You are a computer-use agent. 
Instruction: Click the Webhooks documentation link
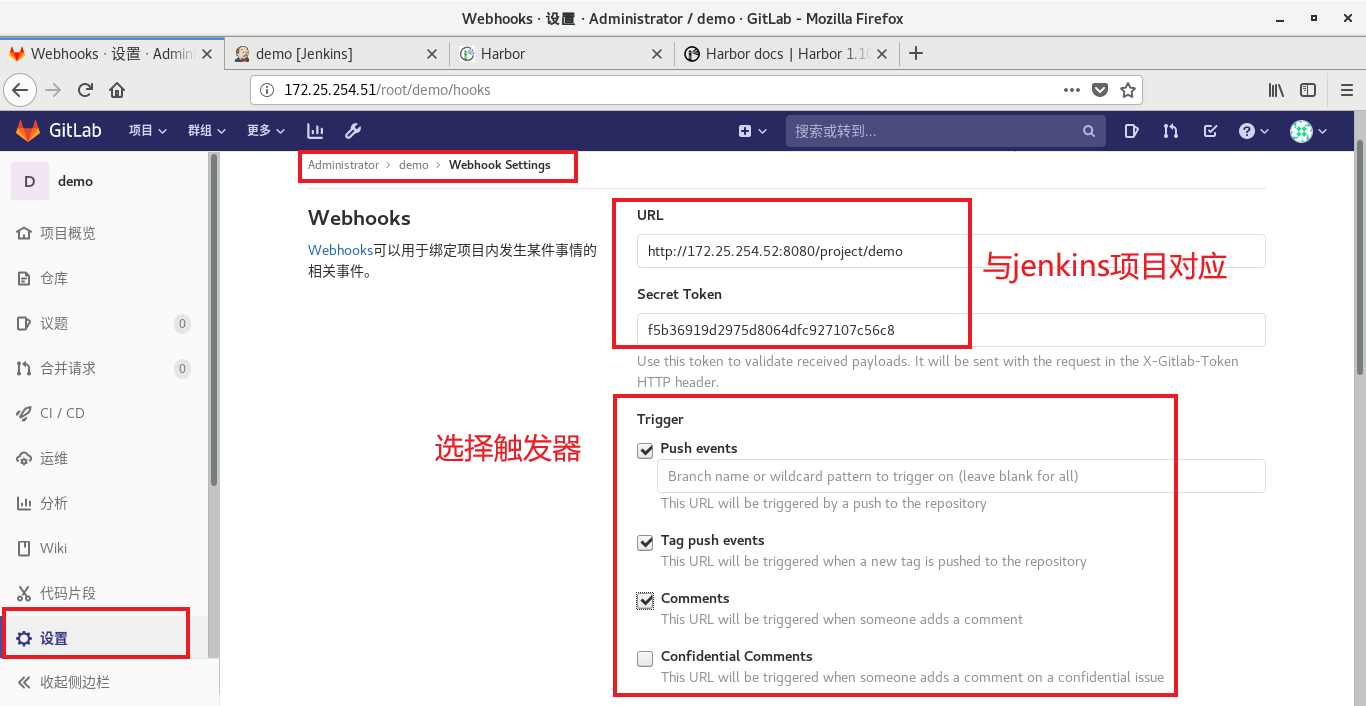tap(340, 250)
